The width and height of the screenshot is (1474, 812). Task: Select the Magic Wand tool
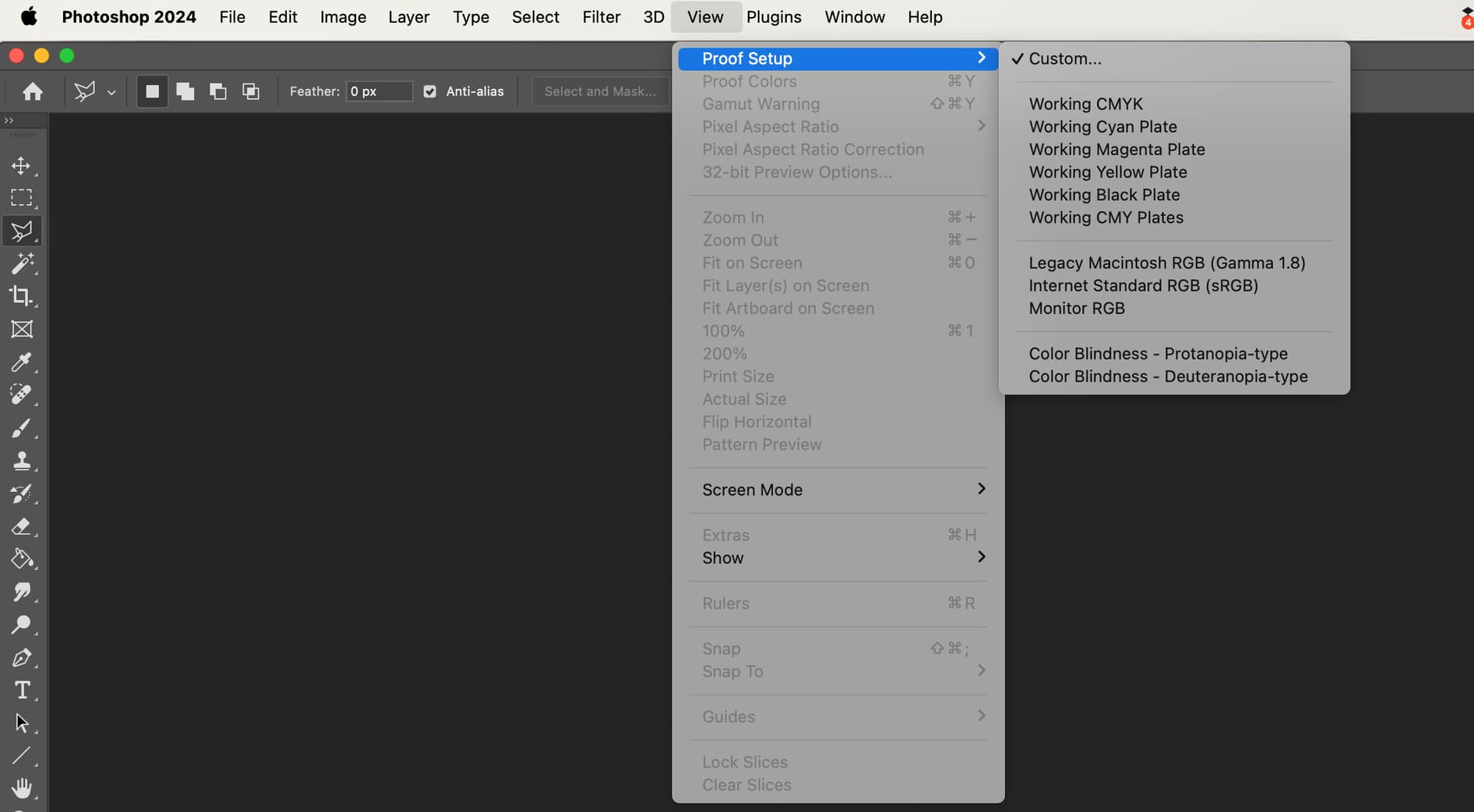pyautogui.click(x=21, y=264)
